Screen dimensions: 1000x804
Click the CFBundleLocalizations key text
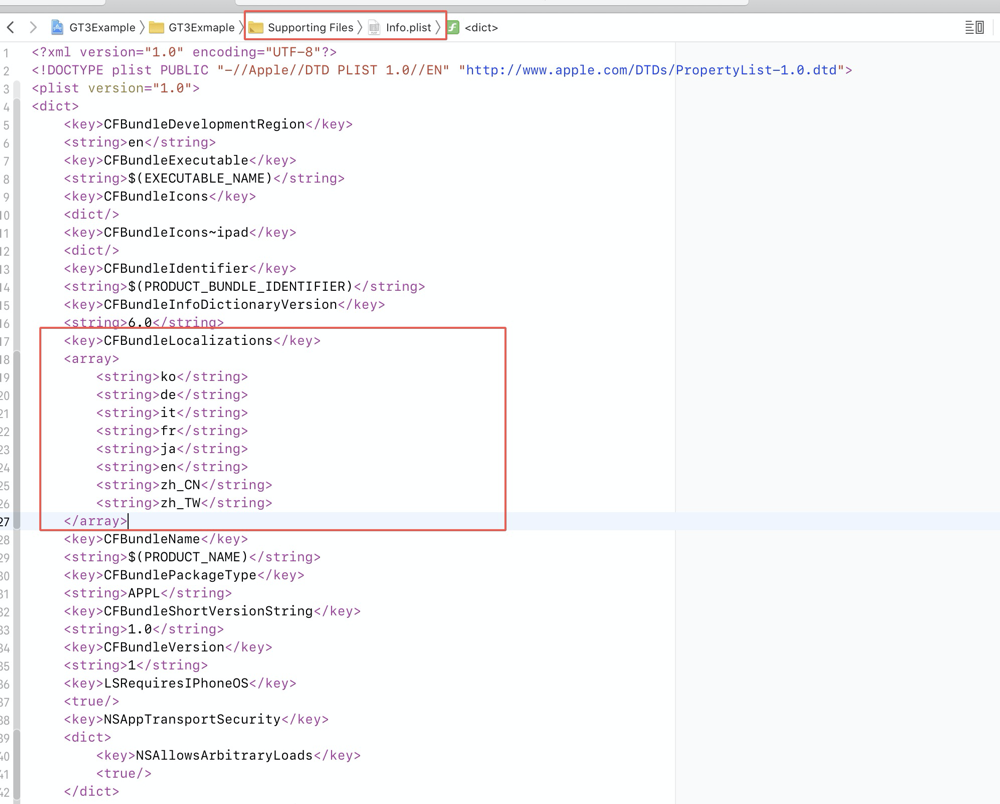click(x=188, y=341)
